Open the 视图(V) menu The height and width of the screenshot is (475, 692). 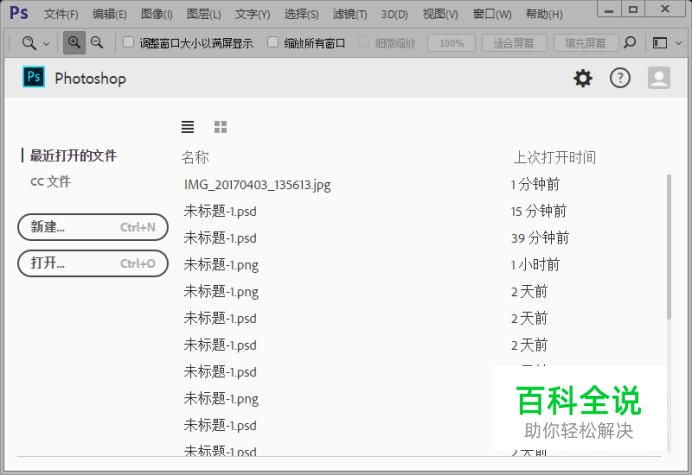coord(440,14)
